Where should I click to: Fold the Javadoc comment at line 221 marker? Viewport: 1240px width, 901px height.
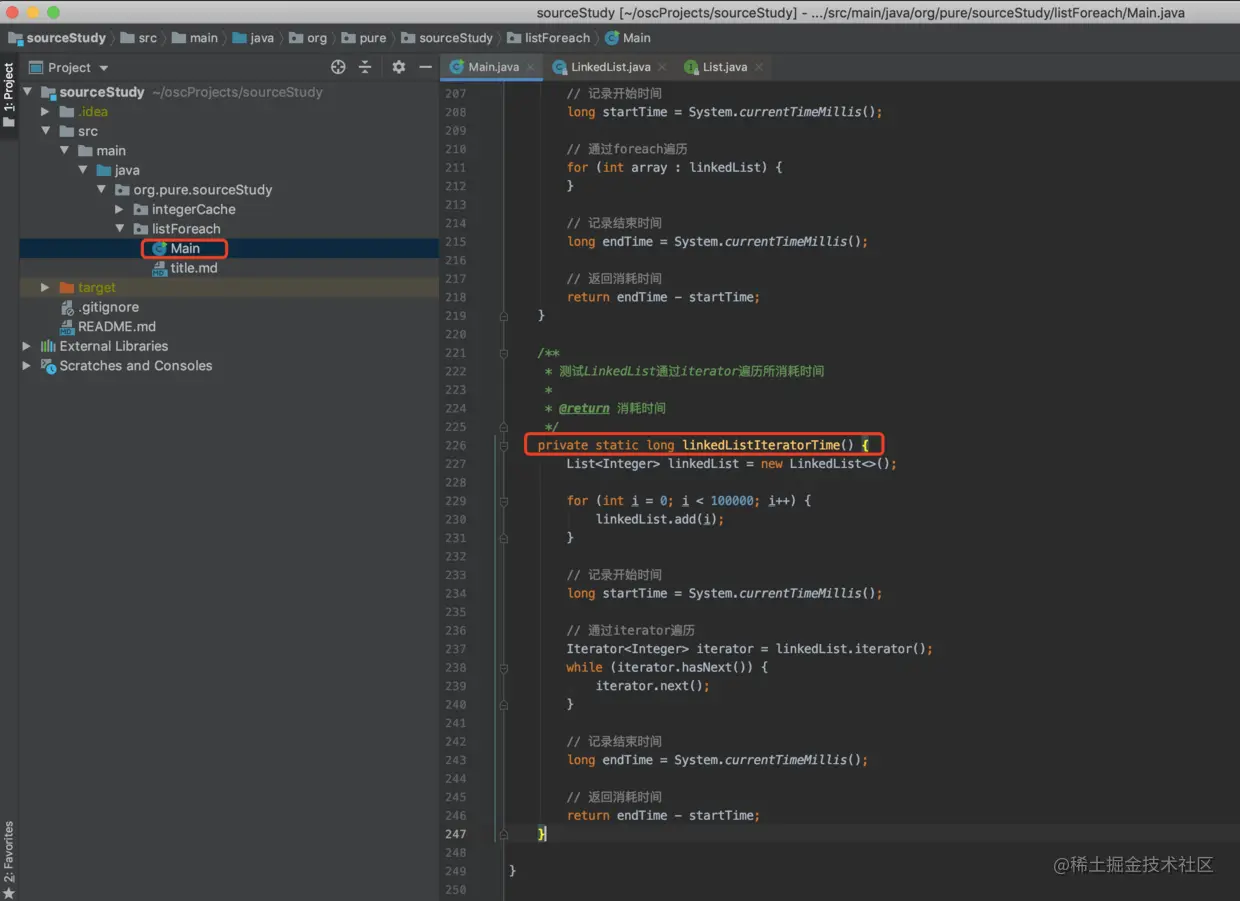point(503,352)
